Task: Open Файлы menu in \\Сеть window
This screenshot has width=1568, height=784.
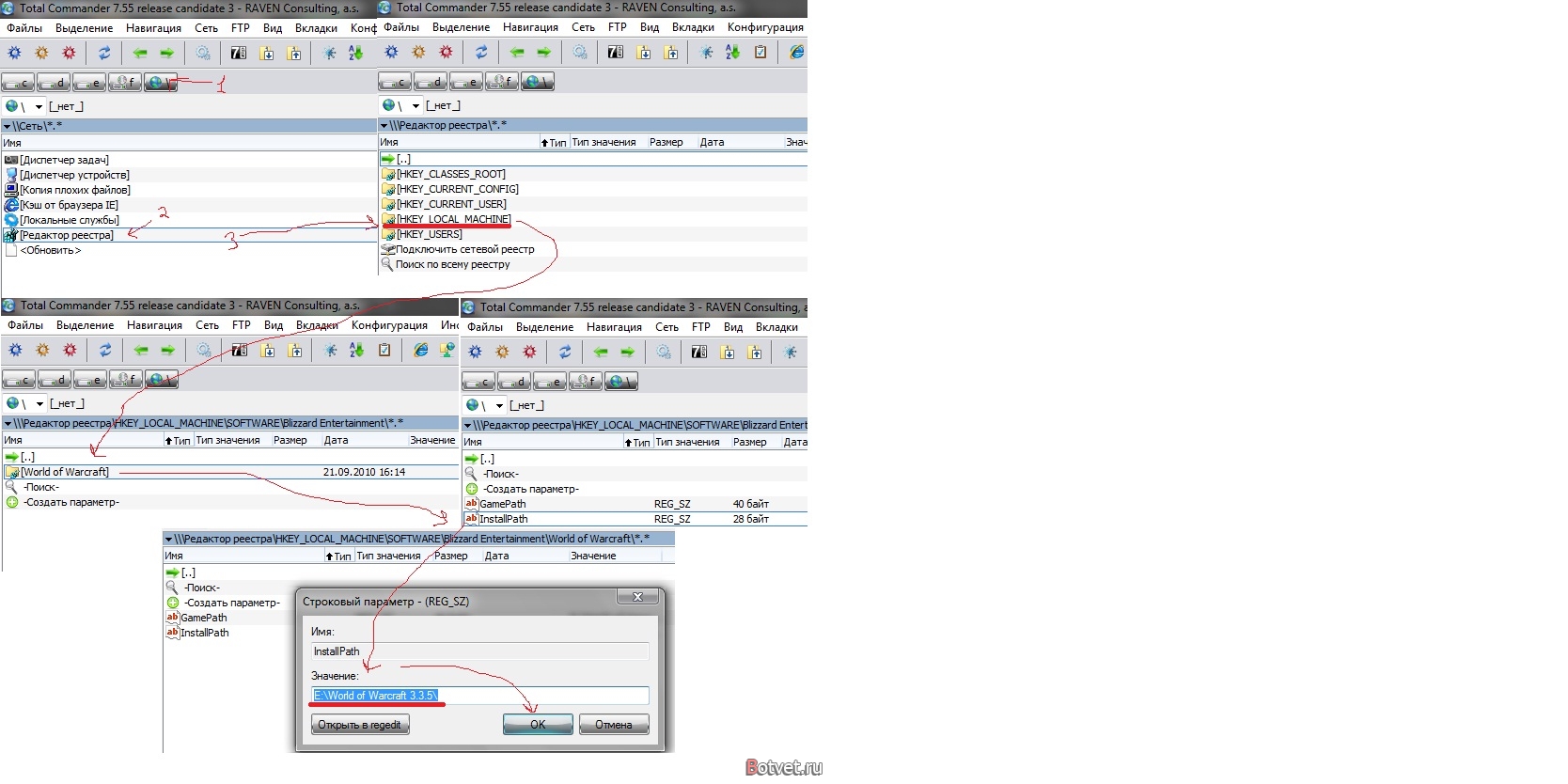Action: click(24, 28)
